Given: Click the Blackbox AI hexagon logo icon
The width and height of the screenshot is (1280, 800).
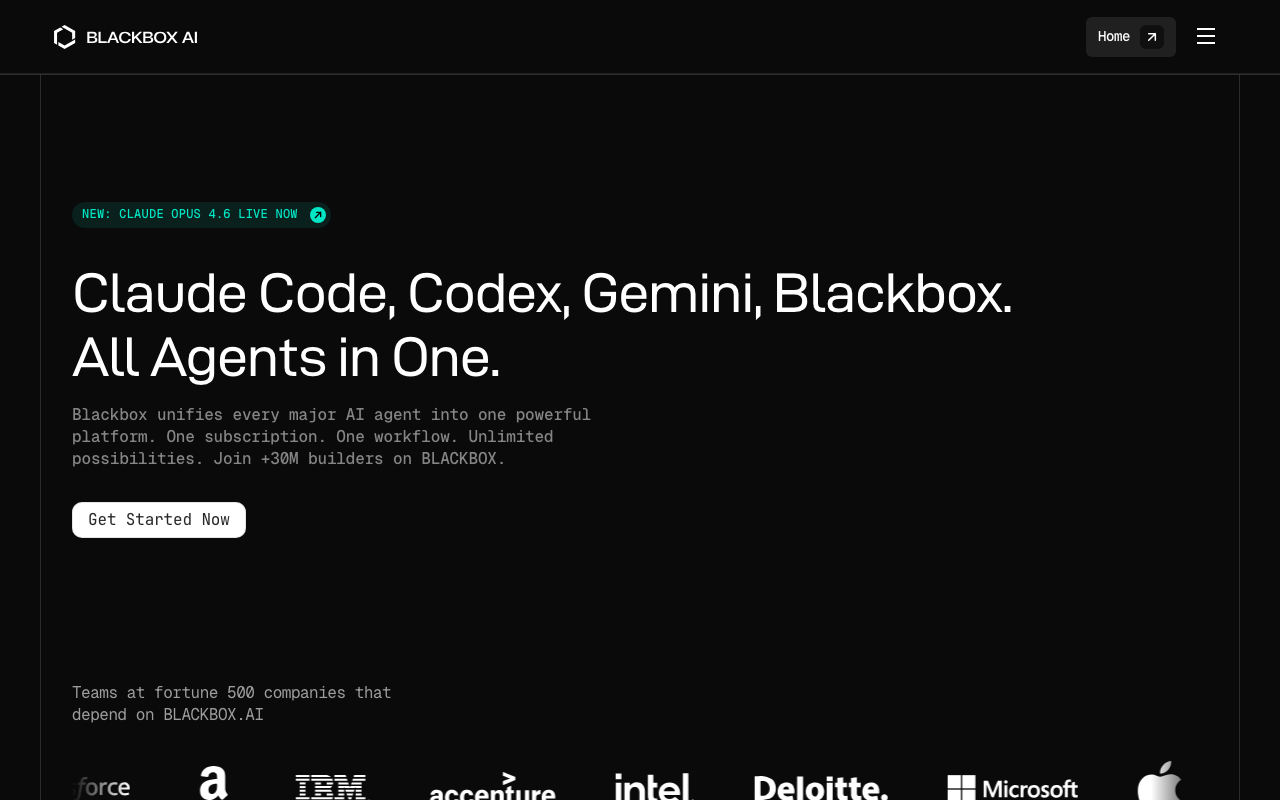Looking at the screenshot, I should point(65,37).
